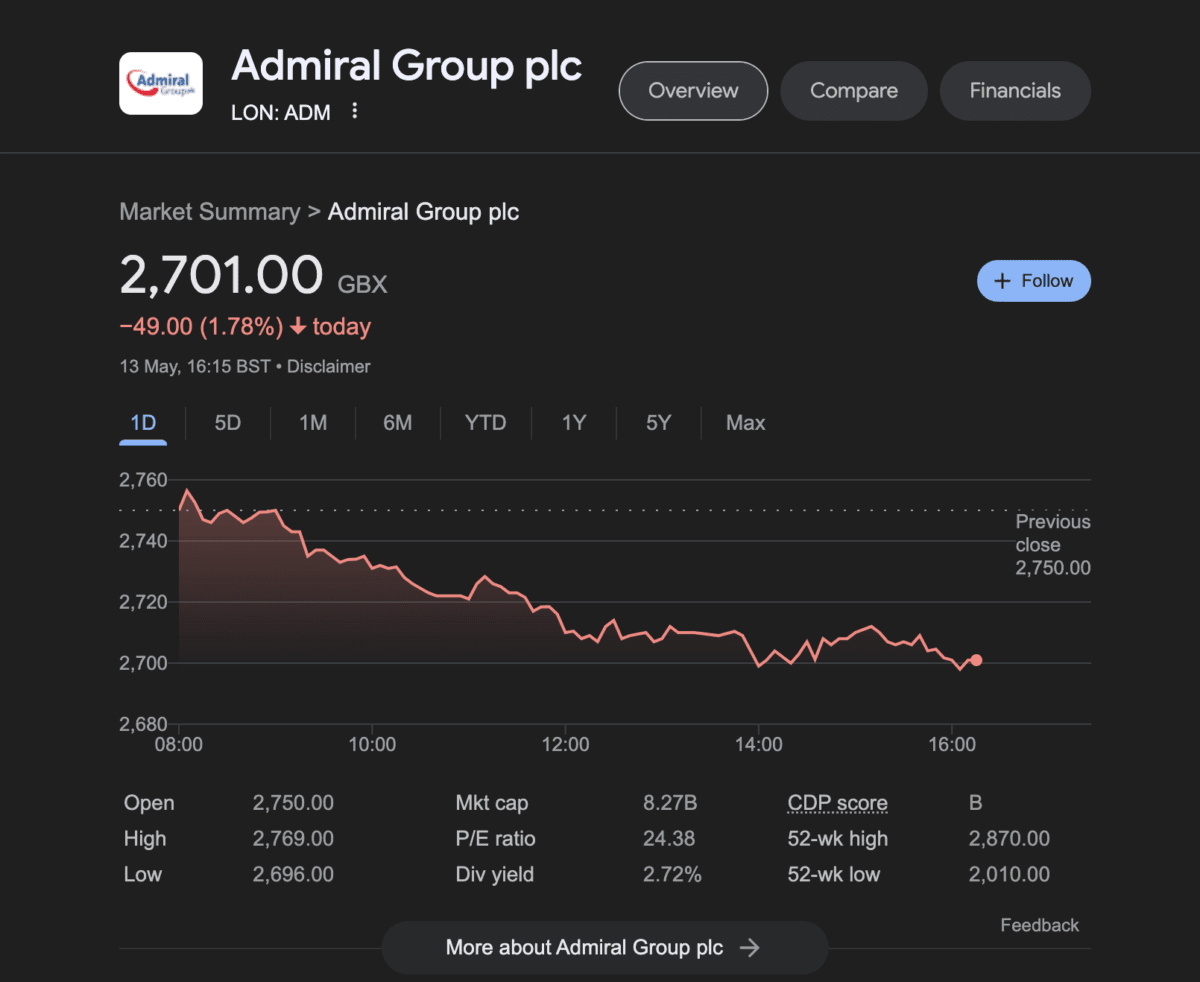Open the three-dot menu beside LON: ADM
This screenshot has height=982, width=1200.
354,112
